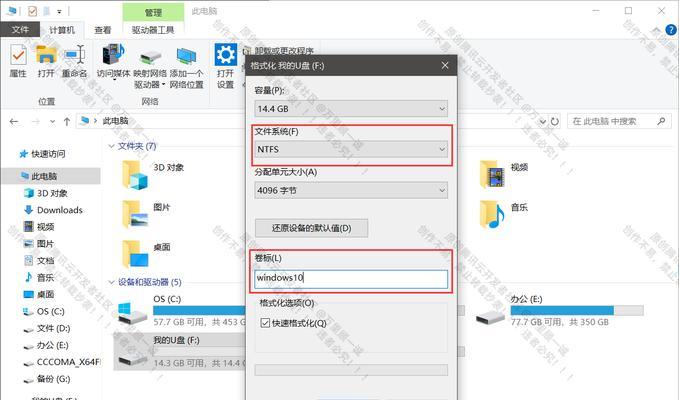Select 我的U盘 (F:) drive tile
Image resolution: width=679 pixels, height=400 pixels.
click(x=180, y=352)
